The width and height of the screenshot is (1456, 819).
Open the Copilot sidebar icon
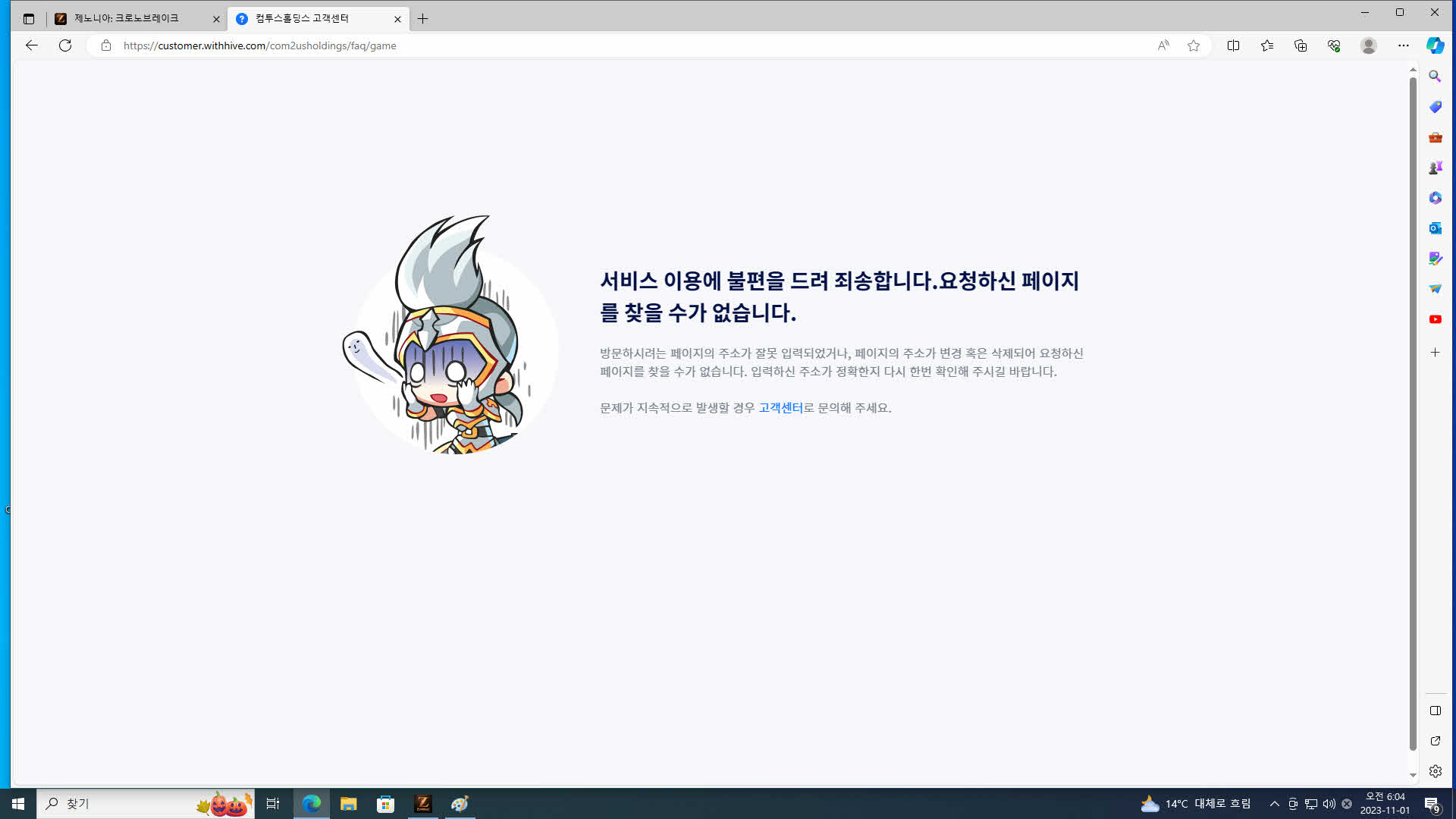click(x=1435, y=45)
